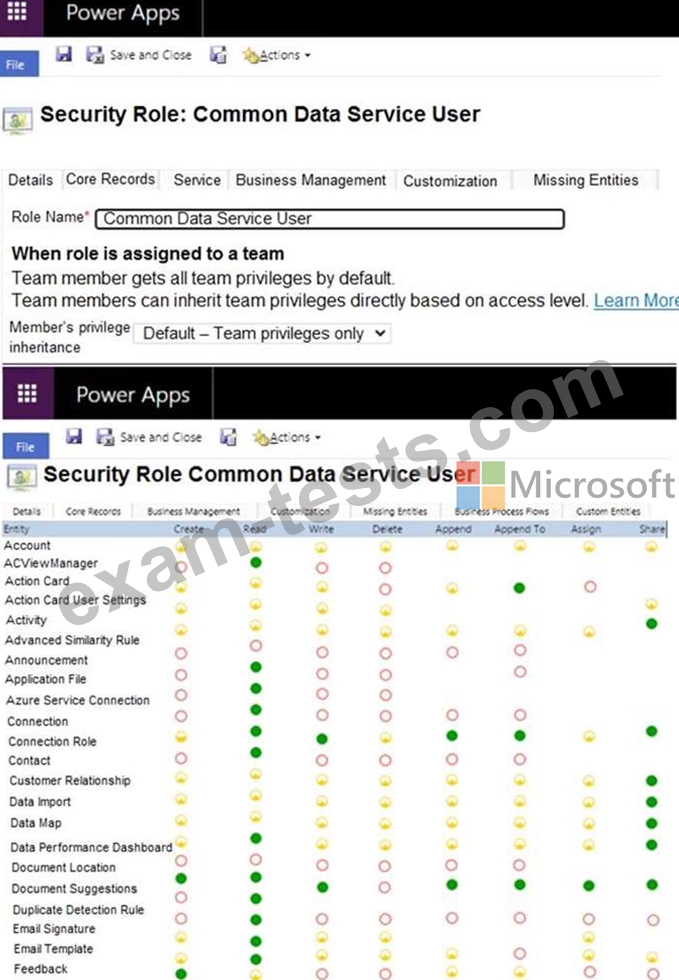Viewport: 679px width, 980px height.
Task: Click the icon left of Actions in the upper toolbar
Action: (x=218, y=55)
